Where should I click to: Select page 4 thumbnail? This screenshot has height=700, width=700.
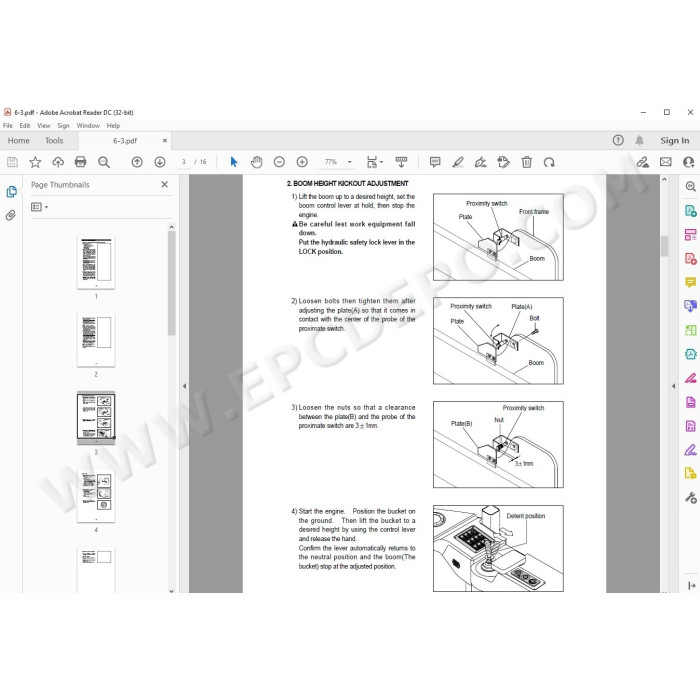tap(96, 496)
